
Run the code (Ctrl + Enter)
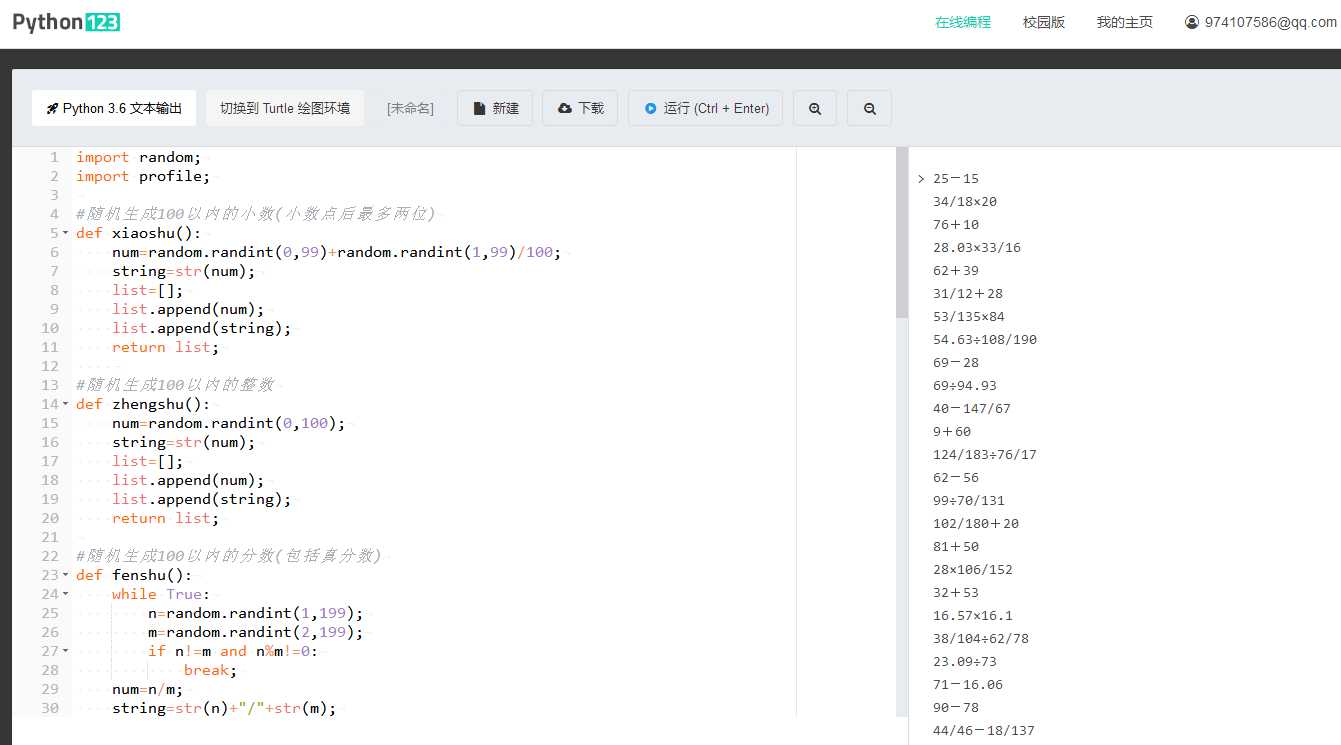coord(706,108)
